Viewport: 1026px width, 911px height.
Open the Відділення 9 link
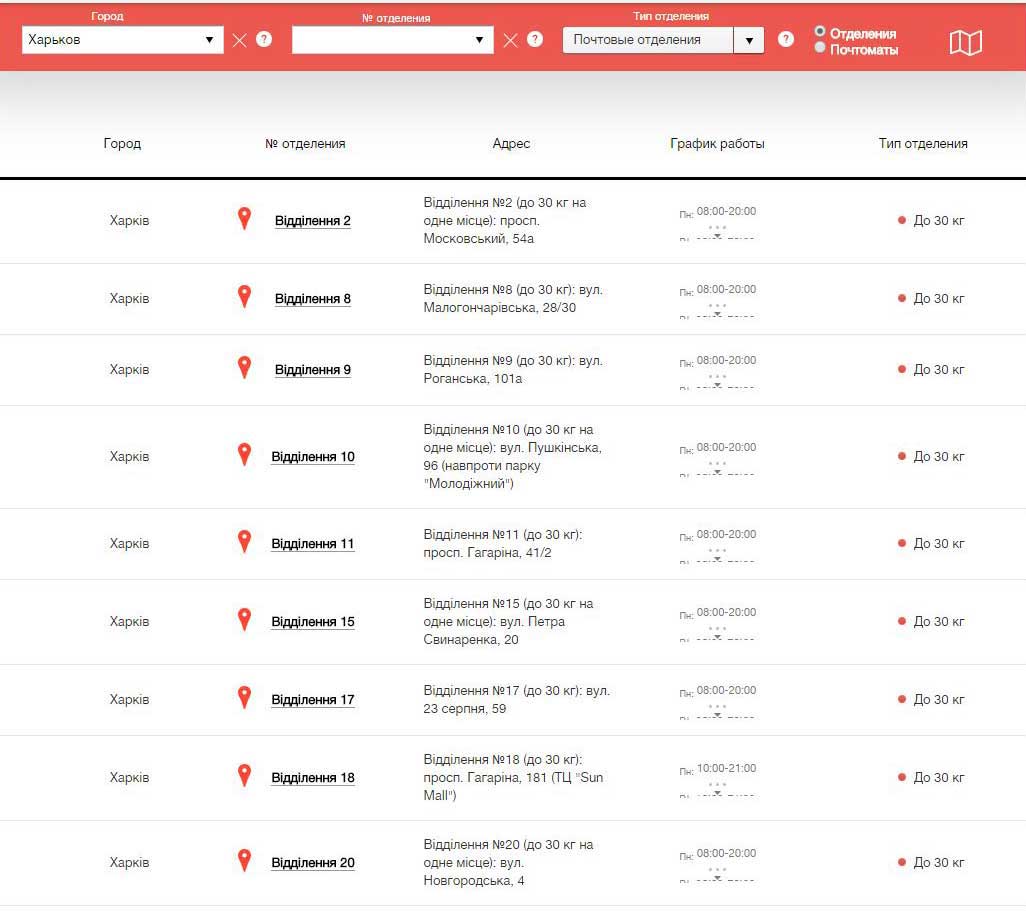point(312,370)
